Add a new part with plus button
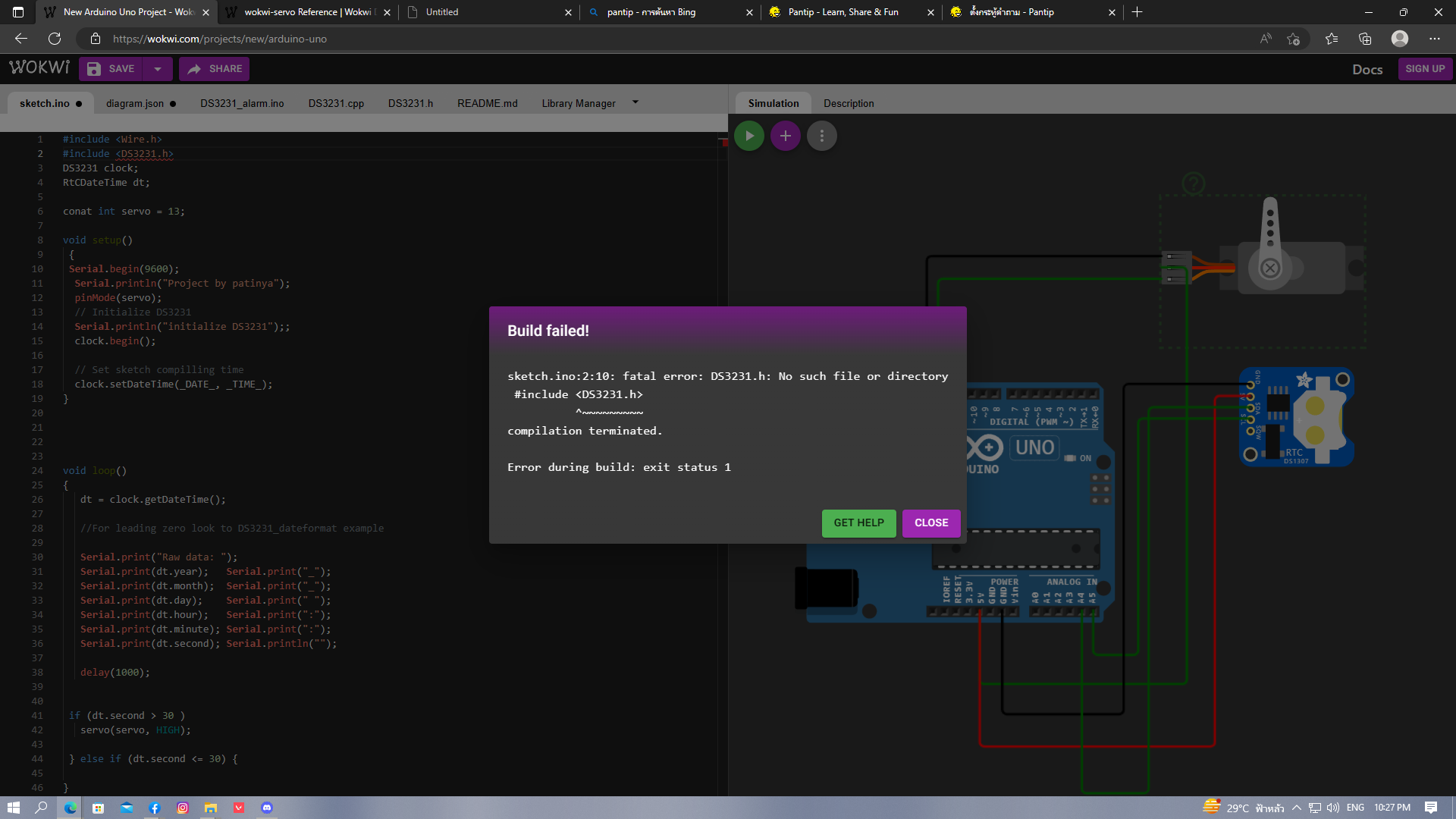Viewport: 1456px width, 819px height. click(x=785, y=136)
